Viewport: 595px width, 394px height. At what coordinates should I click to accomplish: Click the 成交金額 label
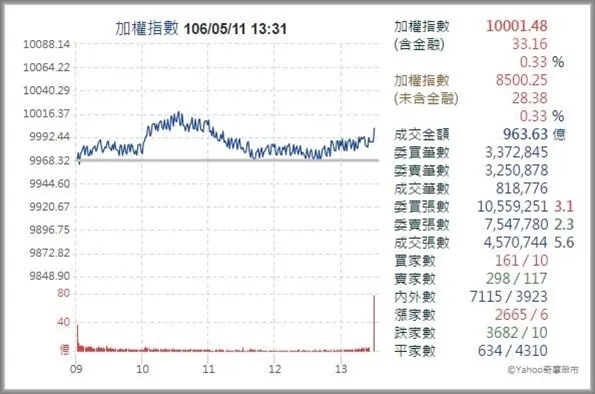[422, 134]
